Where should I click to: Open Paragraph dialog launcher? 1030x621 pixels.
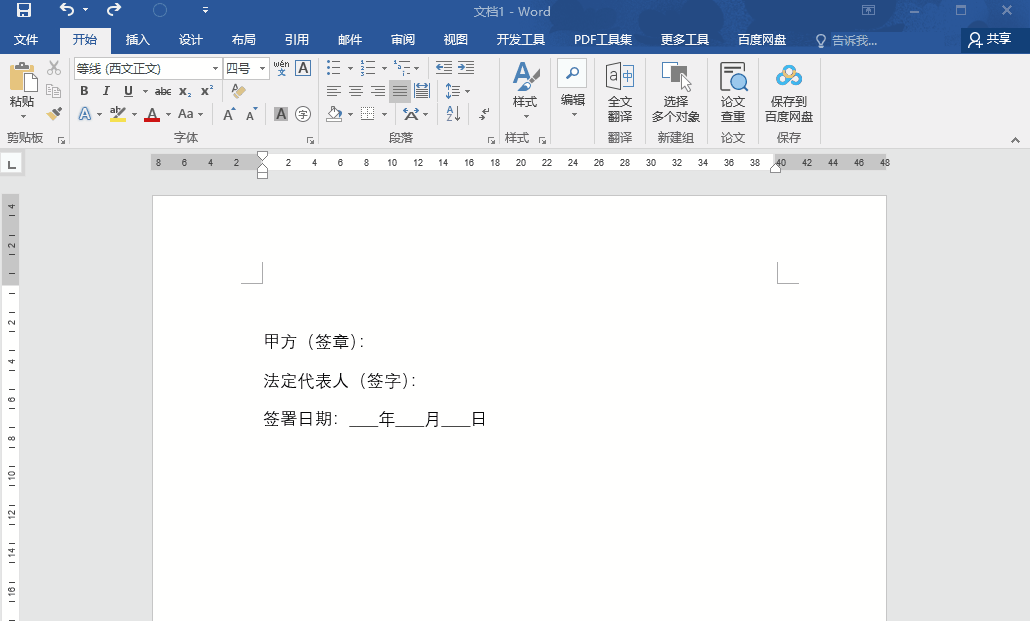pyautogui.click(x=491, y=140)
